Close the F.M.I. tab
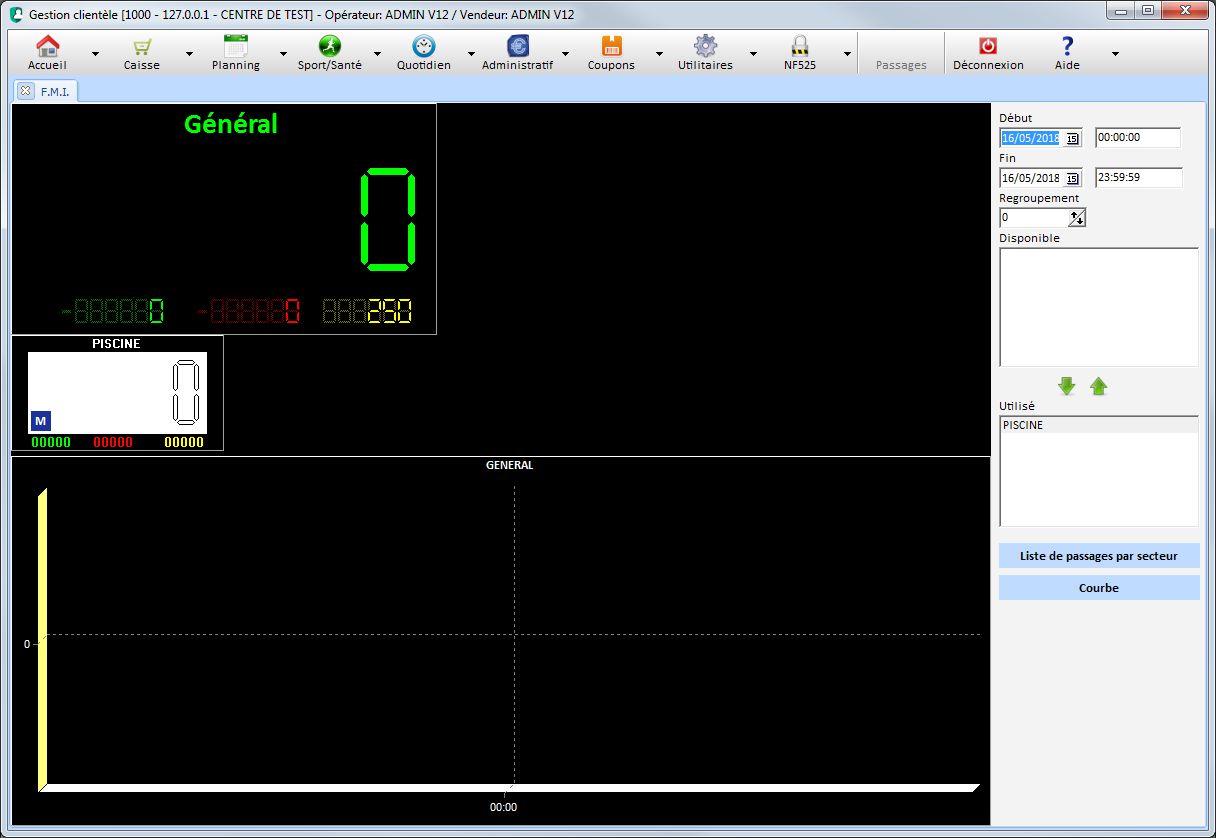The height and width of the screenshot is (838, 1216). tap(26, 91)
